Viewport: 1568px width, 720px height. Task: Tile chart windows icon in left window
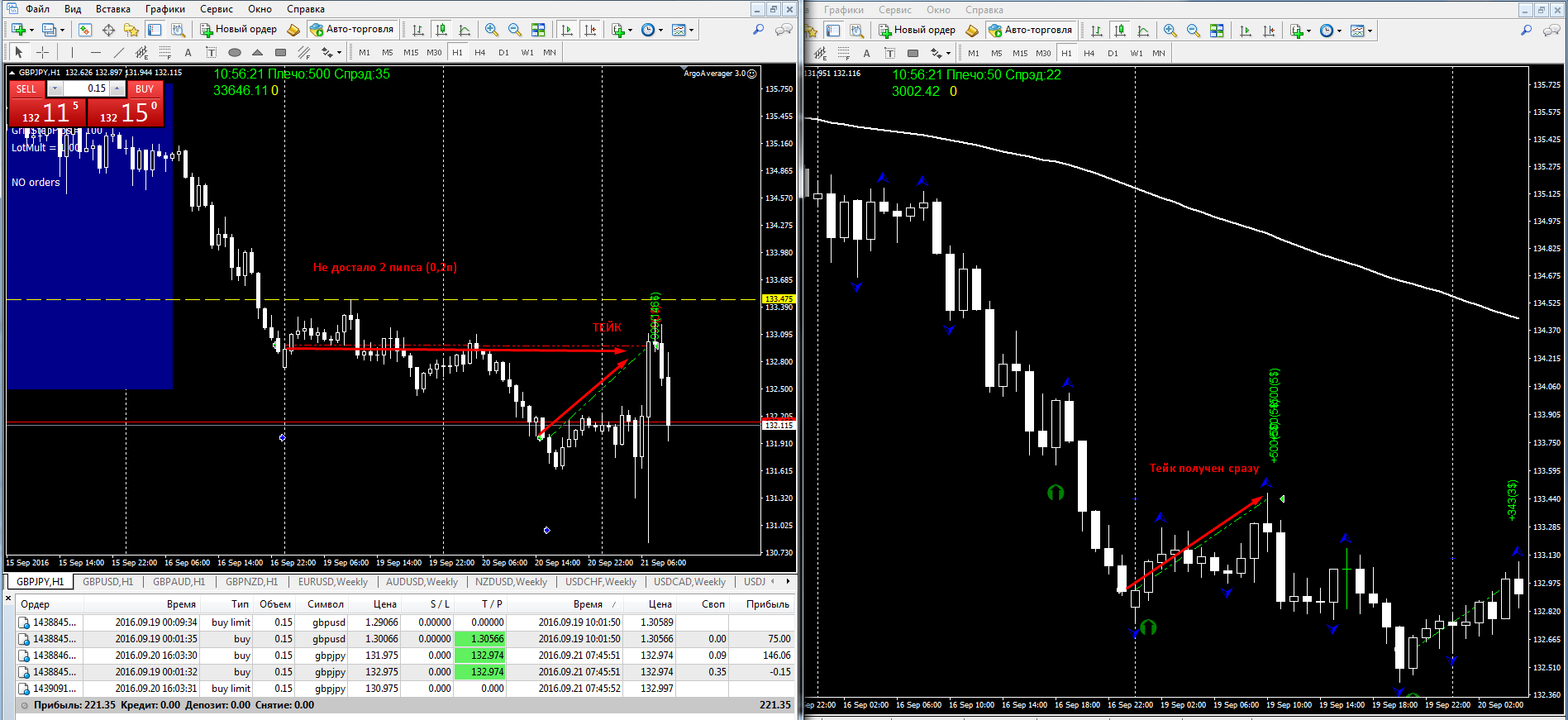(538, 30)
